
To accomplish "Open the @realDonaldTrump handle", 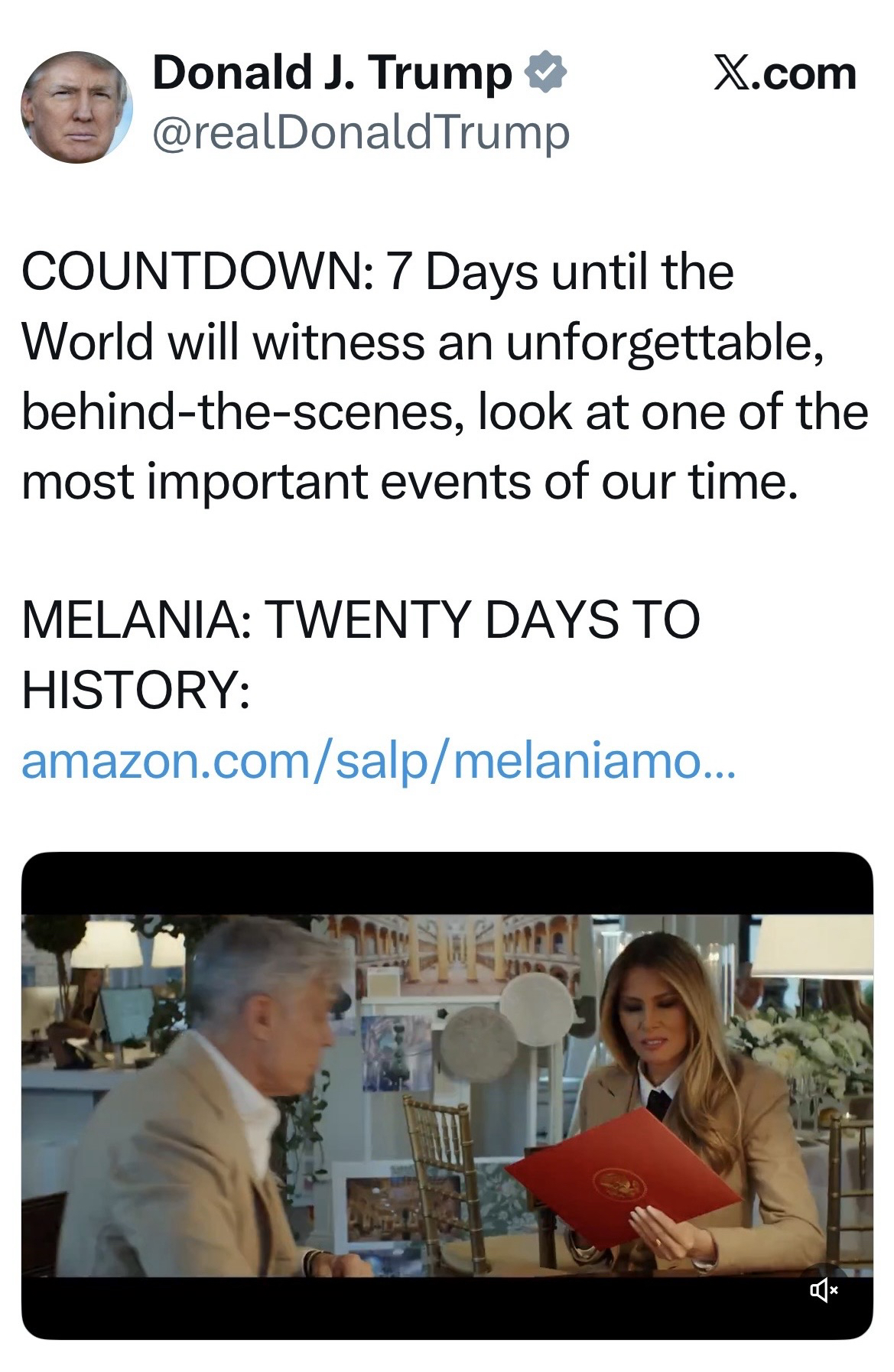I will (361, 132).
